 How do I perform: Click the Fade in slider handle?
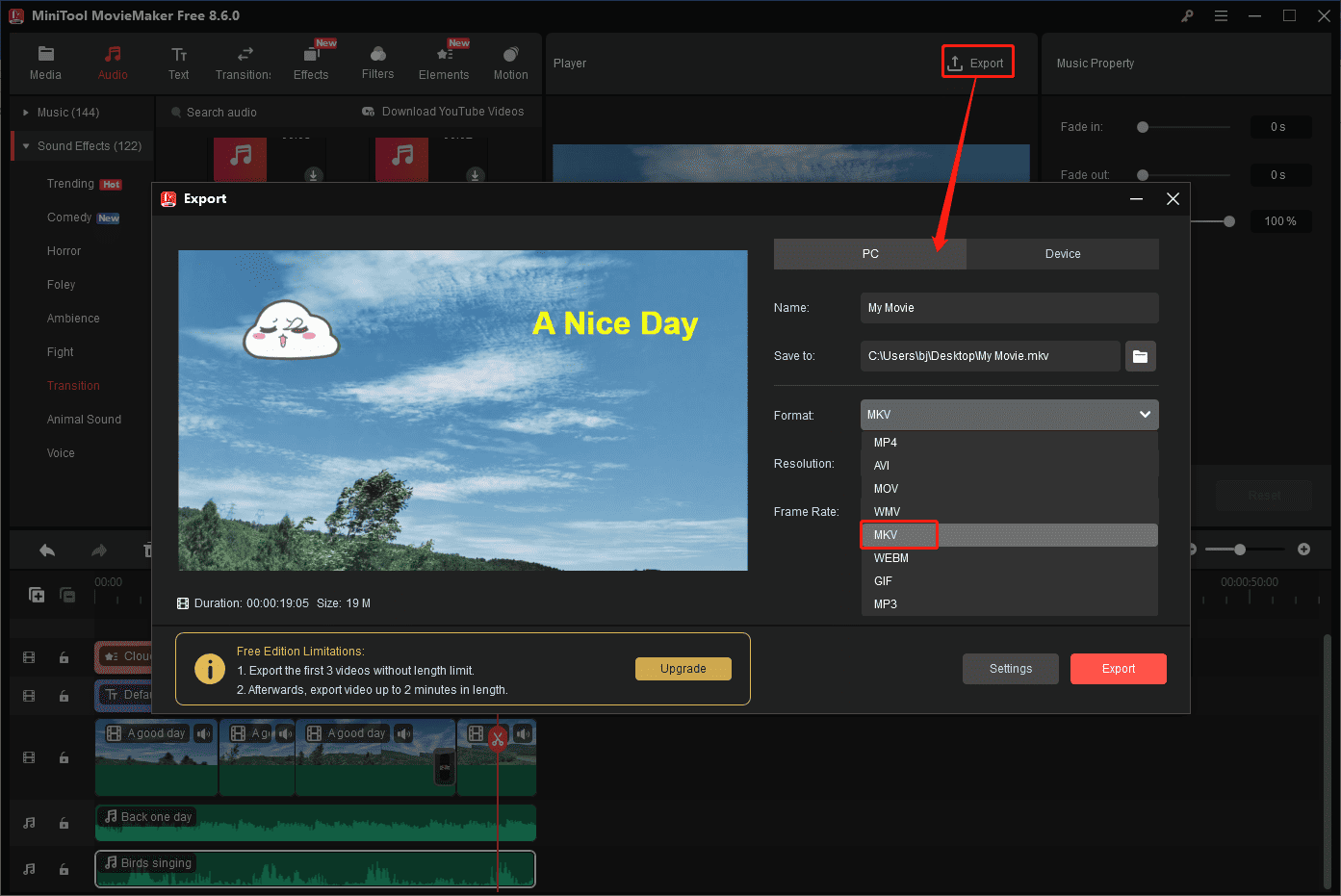point(1143,127)
